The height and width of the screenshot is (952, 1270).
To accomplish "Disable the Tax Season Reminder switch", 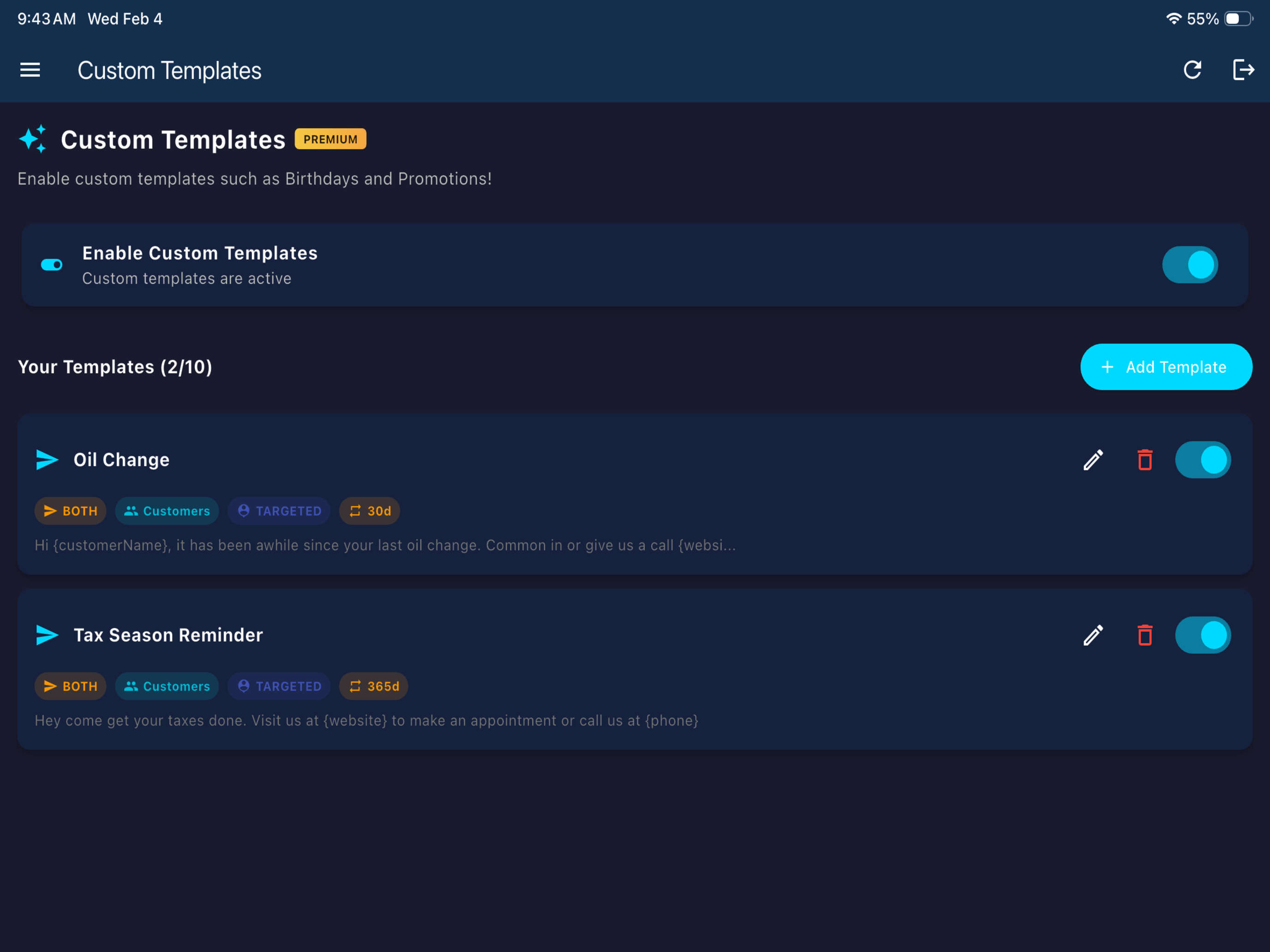I will click(1203, 635).
